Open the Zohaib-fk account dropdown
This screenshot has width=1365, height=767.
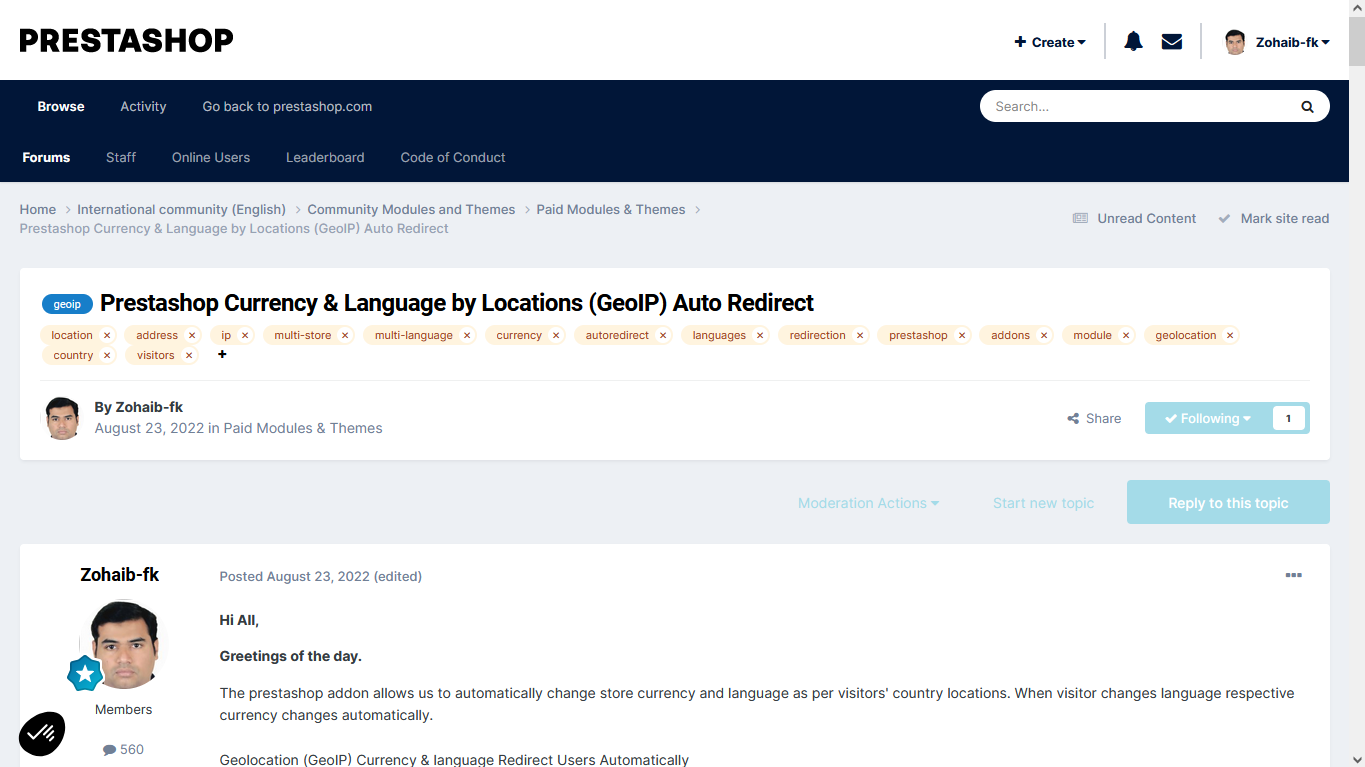click(x=1278, y=42)
